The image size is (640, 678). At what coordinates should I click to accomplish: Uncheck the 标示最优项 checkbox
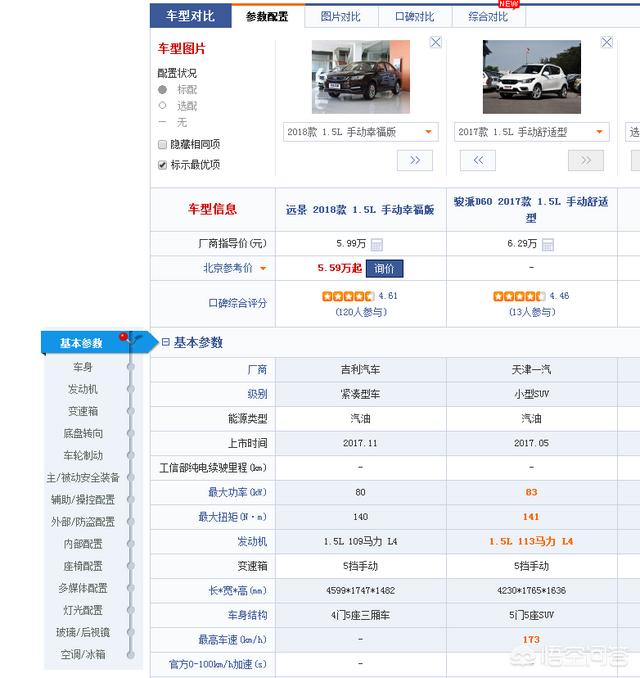(163, 165)
